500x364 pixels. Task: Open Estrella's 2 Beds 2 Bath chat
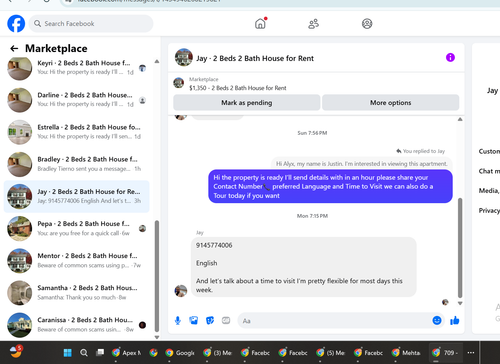coord(77,132)
